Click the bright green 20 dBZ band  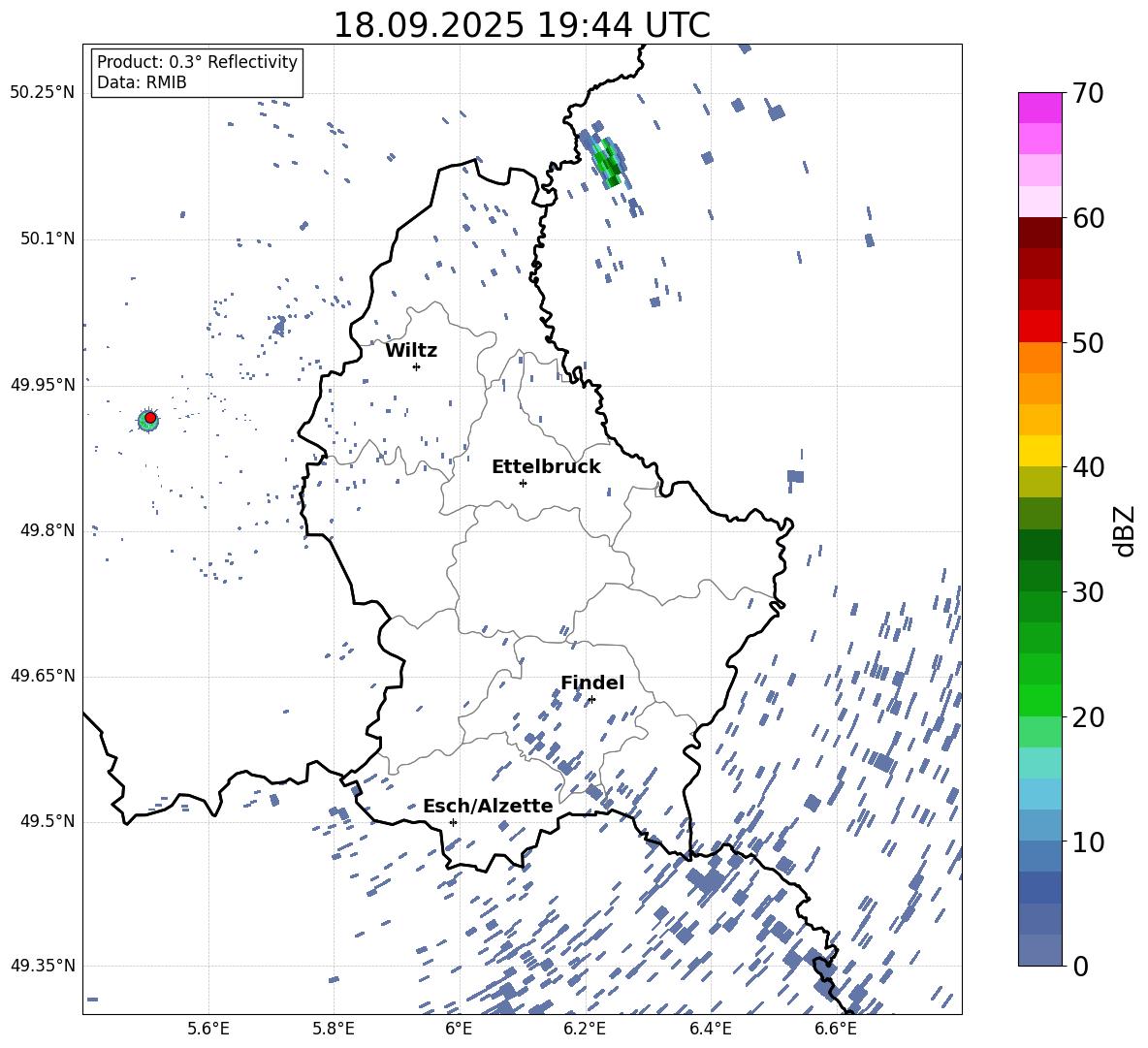click(x=1039, y=700)
